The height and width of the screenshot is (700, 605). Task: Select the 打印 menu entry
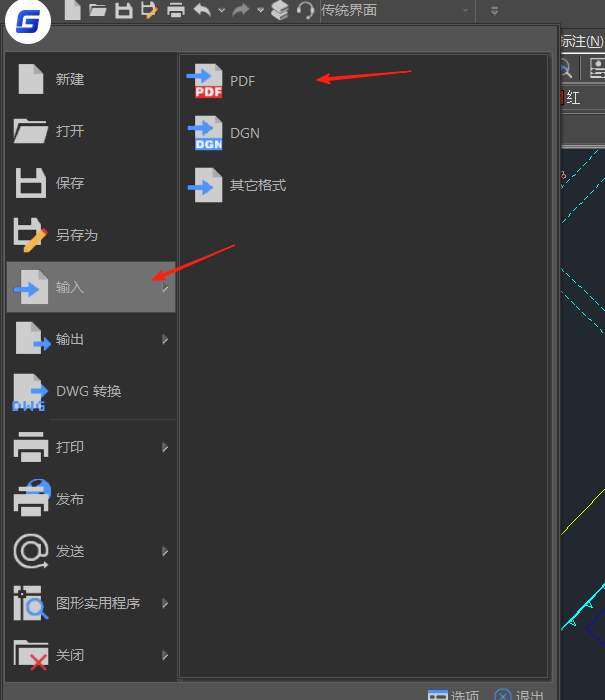pyautogui.click(x=91, y=447)
